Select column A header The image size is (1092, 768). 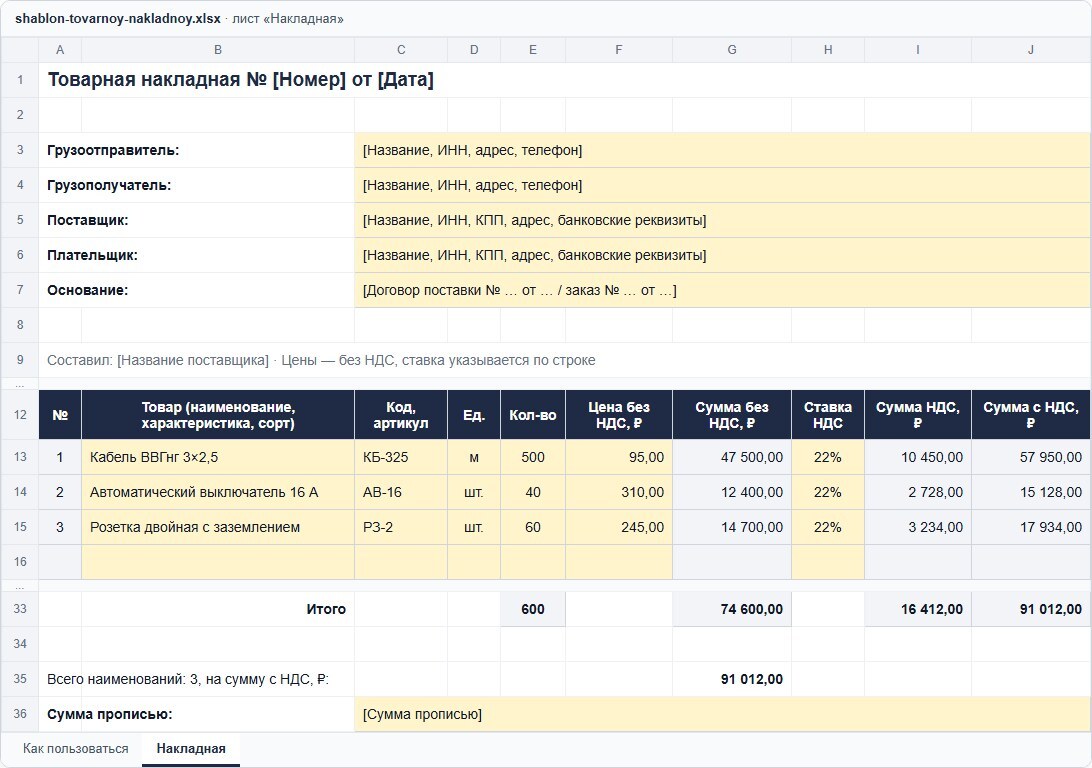pos(60,50)
